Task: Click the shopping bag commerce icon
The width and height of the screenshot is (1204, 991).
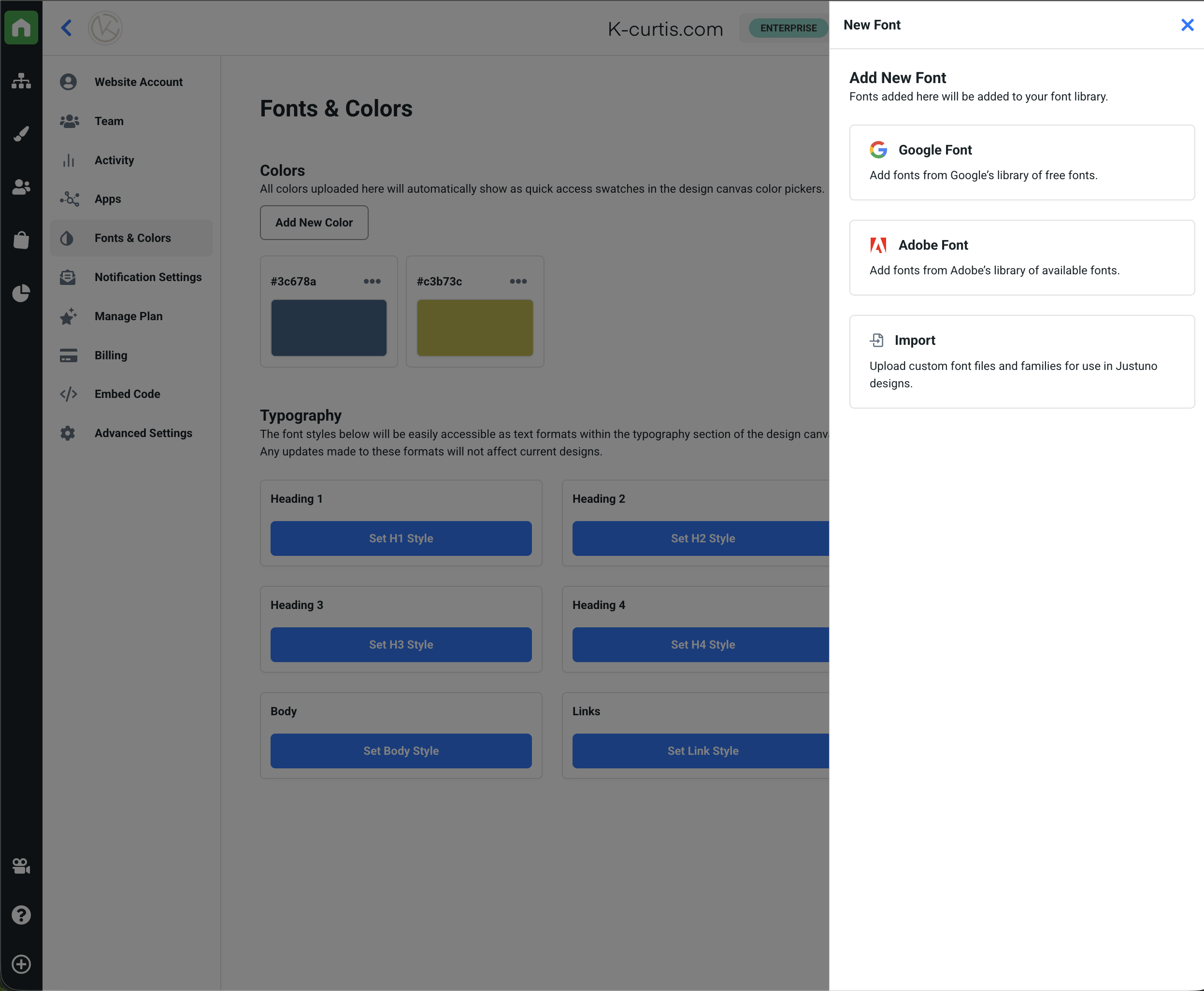Action: 21,240
